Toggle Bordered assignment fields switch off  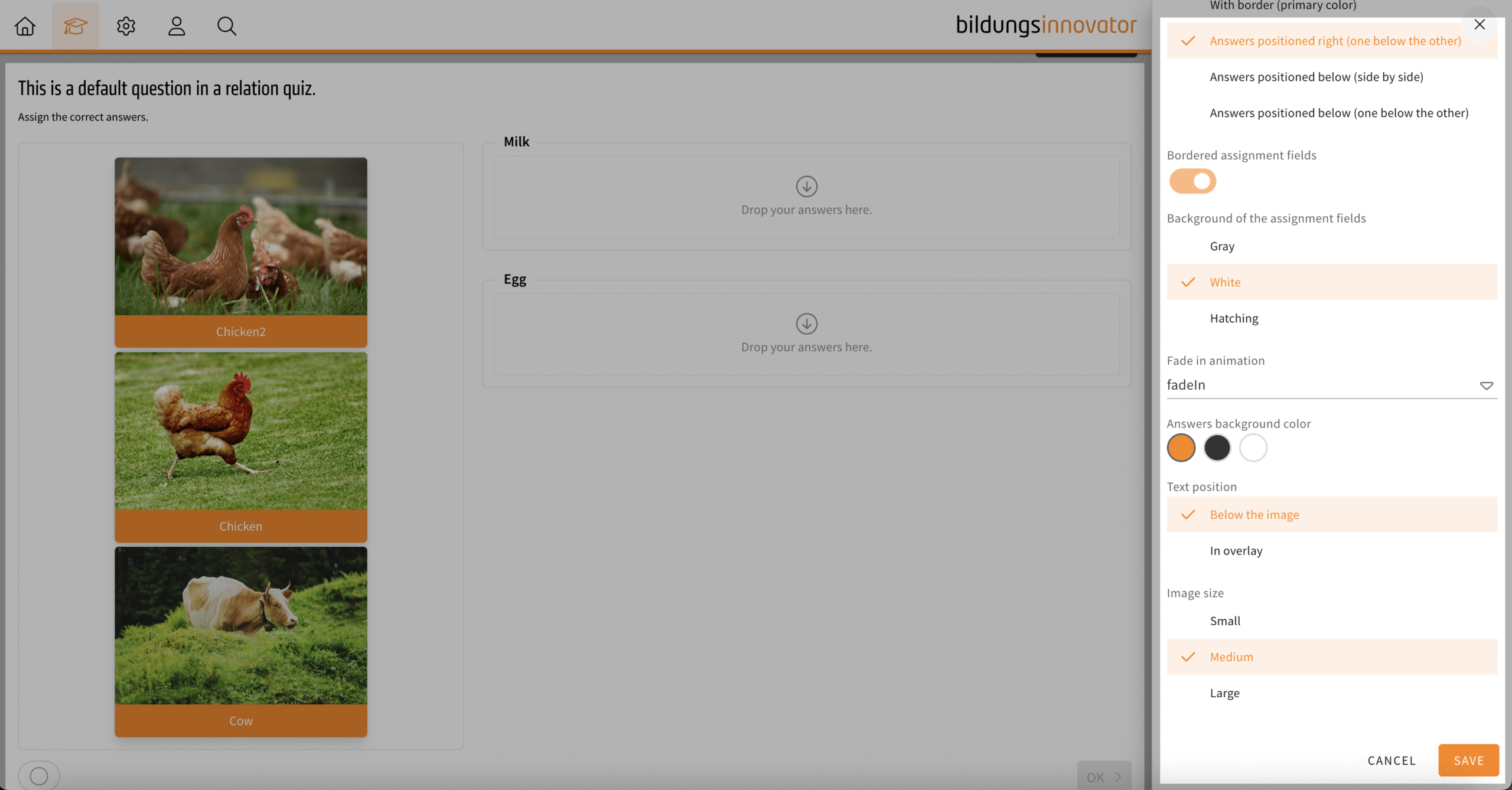coord(1192,181)
